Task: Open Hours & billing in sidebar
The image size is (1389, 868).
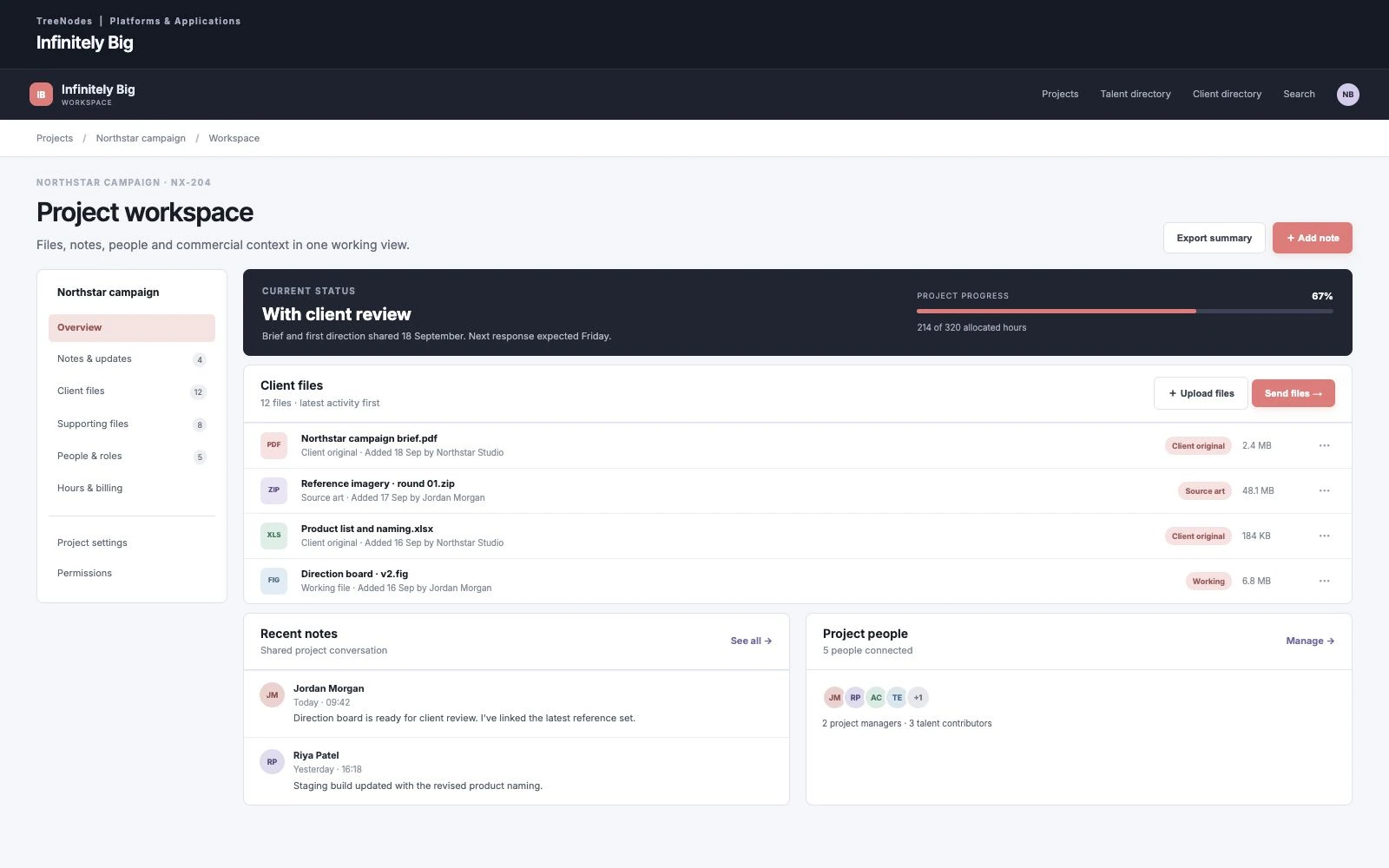Action: point(132,489)
